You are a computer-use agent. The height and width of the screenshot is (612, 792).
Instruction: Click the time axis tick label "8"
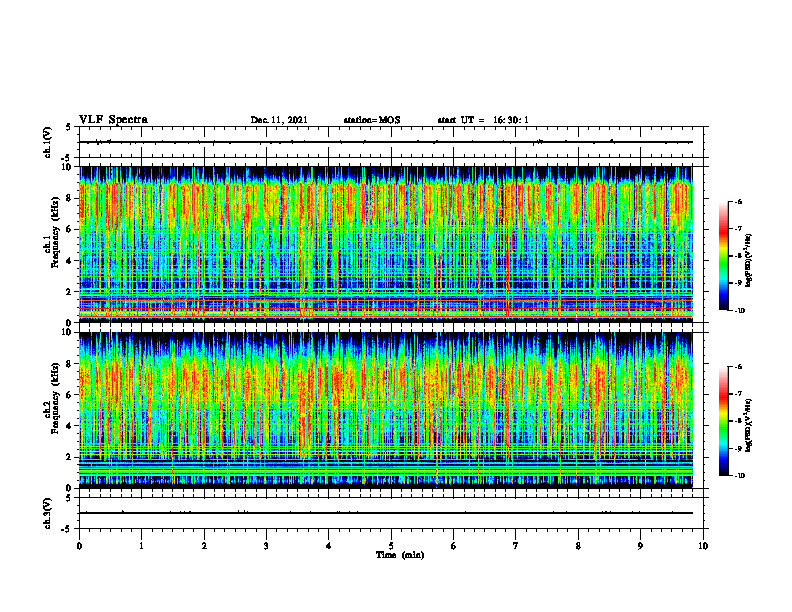tap(578, 546)
